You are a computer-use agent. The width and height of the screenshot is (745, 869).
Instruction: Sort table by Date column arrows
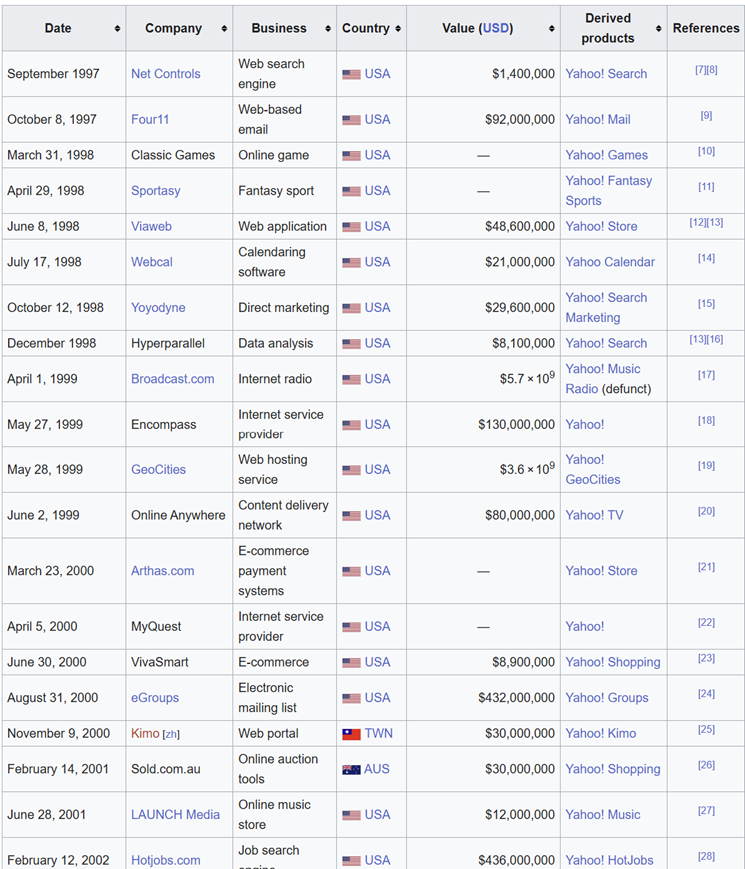pyautogui.click(x=117, y=28)
